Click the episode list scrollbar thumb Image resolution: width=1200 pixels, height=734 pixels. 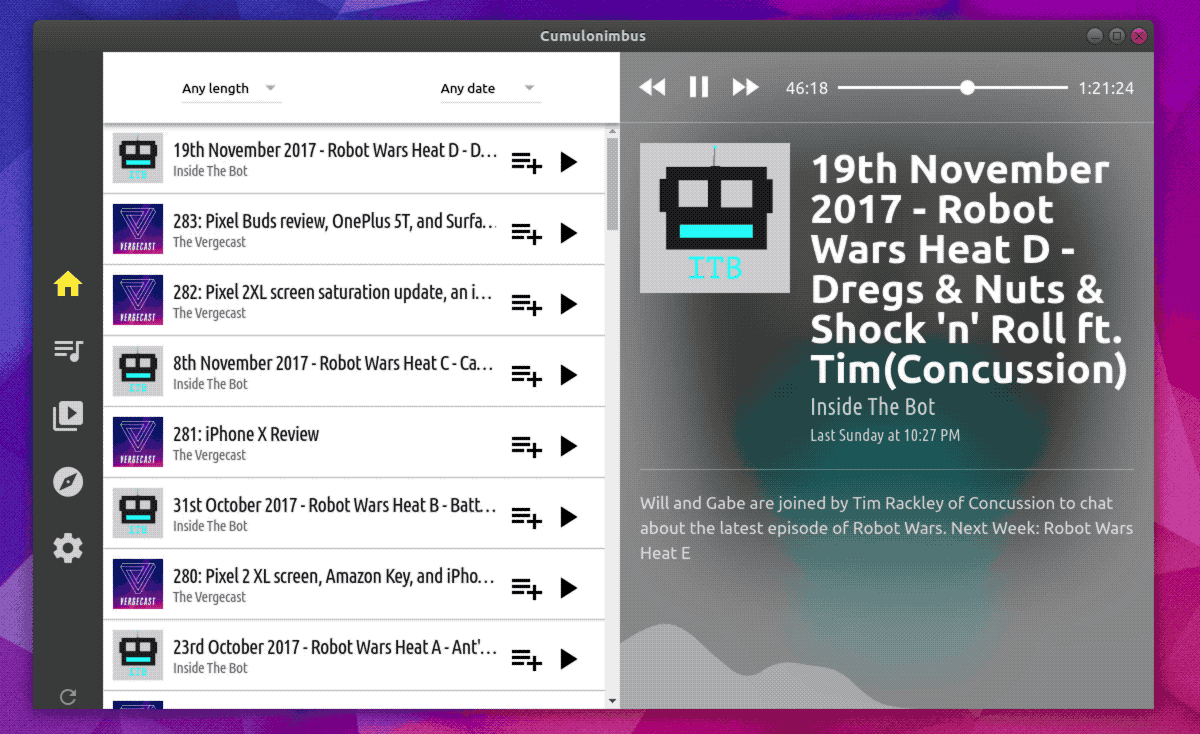point(613,185)
